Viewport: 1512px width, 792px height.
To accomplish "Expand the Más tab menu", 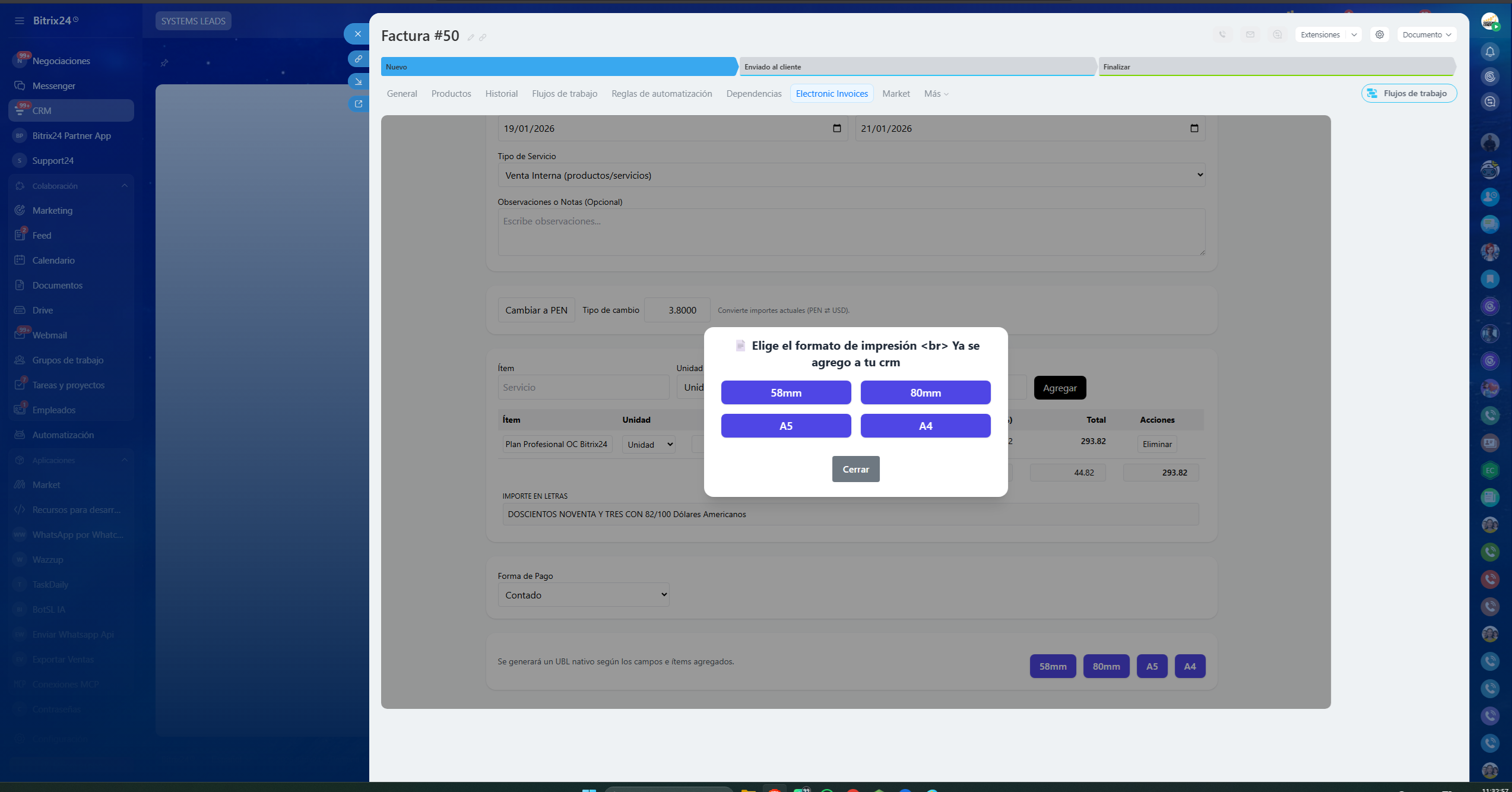I will pyautogui.click(x=936, y=94).
